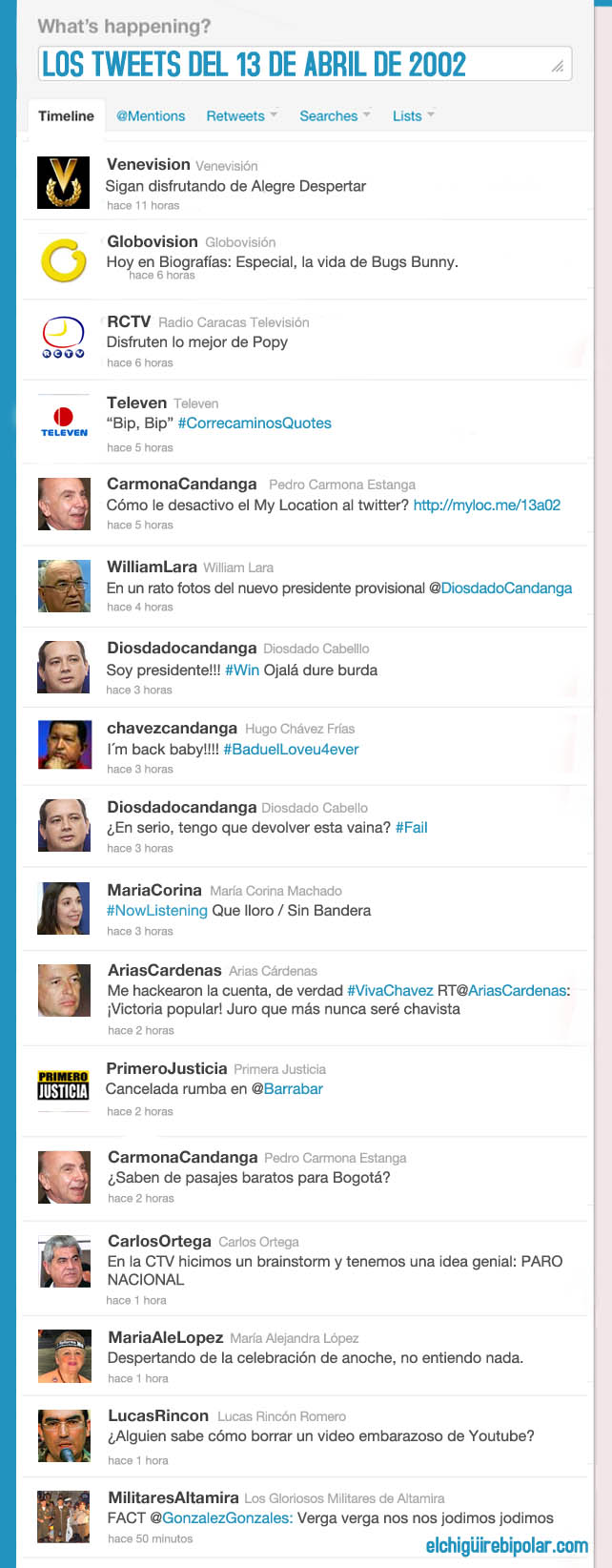
Task: Open the @Barrabar mention link
Action: 287,1088
